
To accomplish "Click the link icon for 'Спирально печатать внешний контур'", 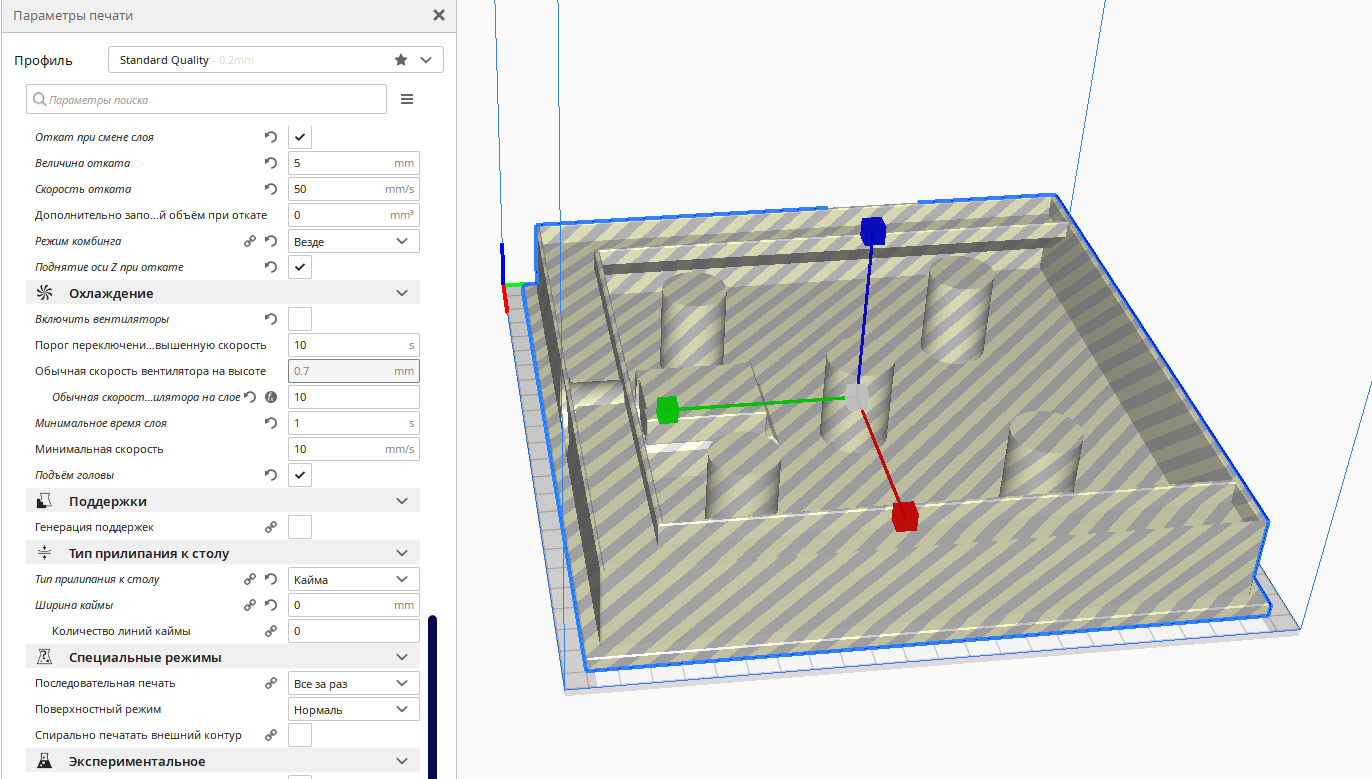I will coord(270,735).
